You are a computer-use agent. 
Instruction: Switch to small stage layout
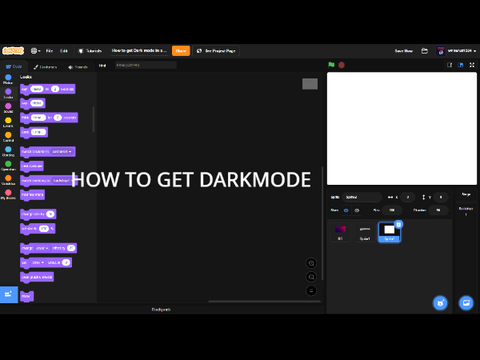[x=450, y=65]
